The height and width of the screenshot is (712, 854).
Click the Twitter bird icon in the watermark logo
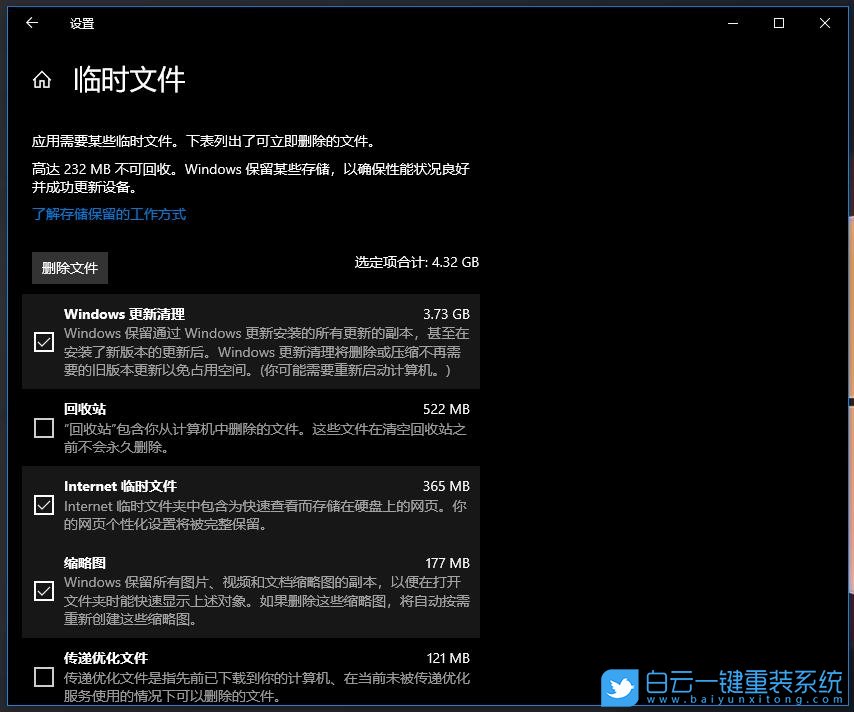pos(621,687)
